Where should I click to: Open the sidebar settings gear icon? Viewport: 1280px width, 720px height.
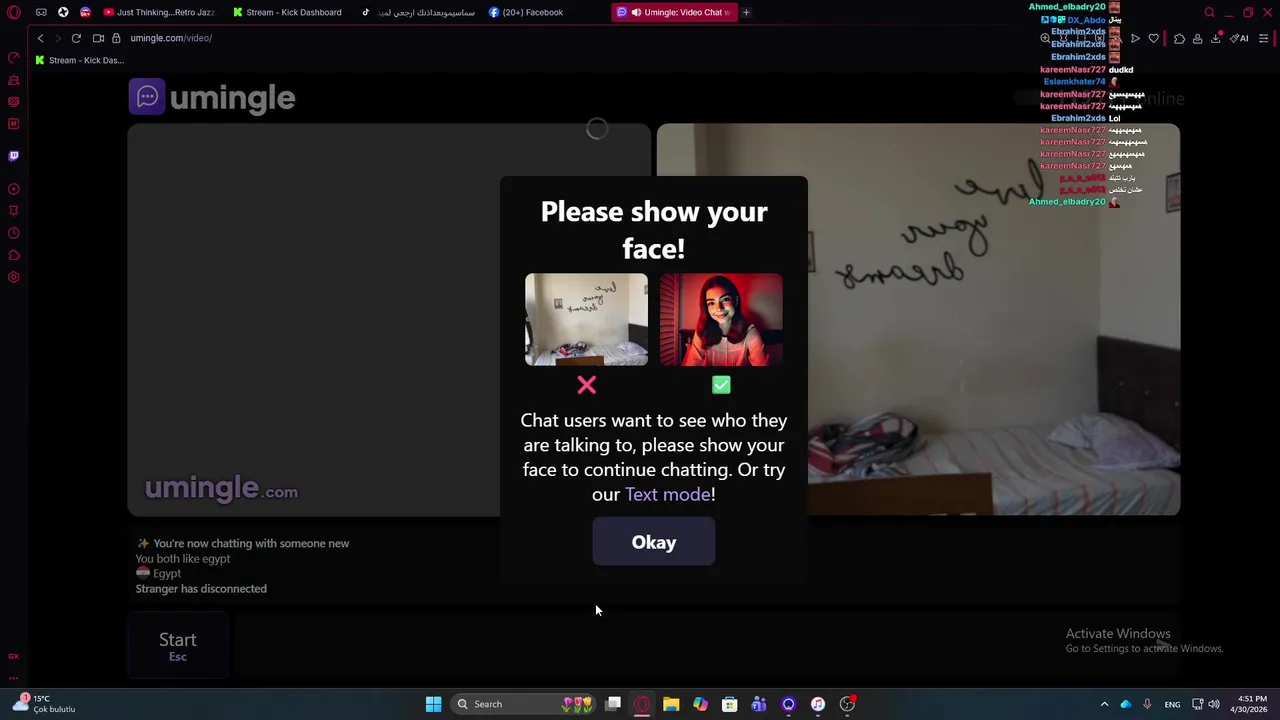tap(14, 277)
